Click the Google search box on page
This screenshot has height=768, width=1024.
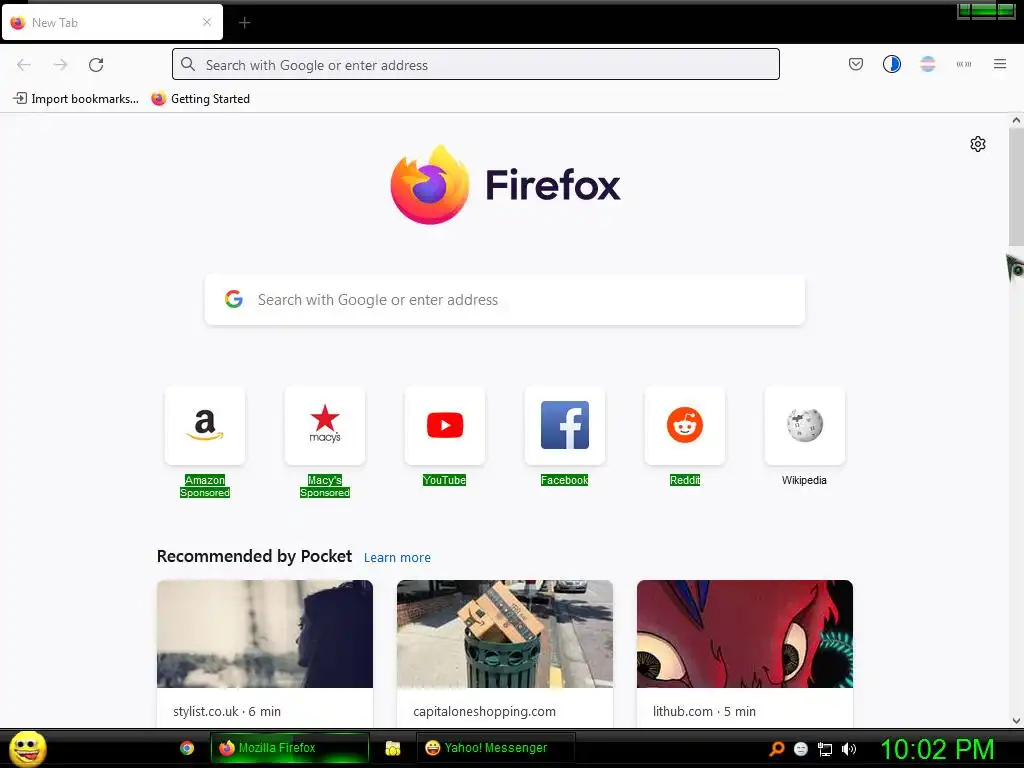pyautogui.click(x=504, y=300)
